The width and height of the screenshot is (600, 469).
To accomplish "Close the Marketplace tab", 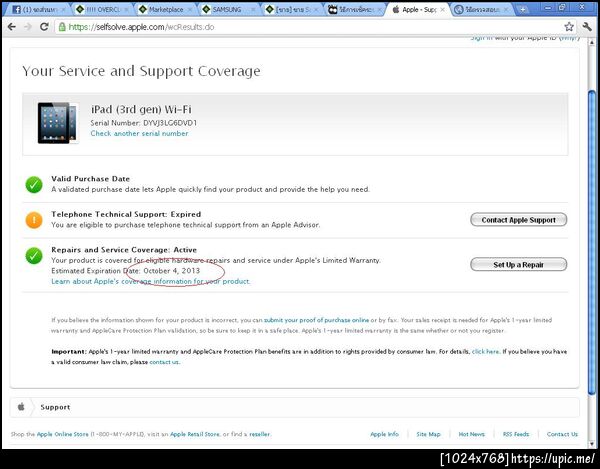I will pyautogui.click(x=189, y=10).
